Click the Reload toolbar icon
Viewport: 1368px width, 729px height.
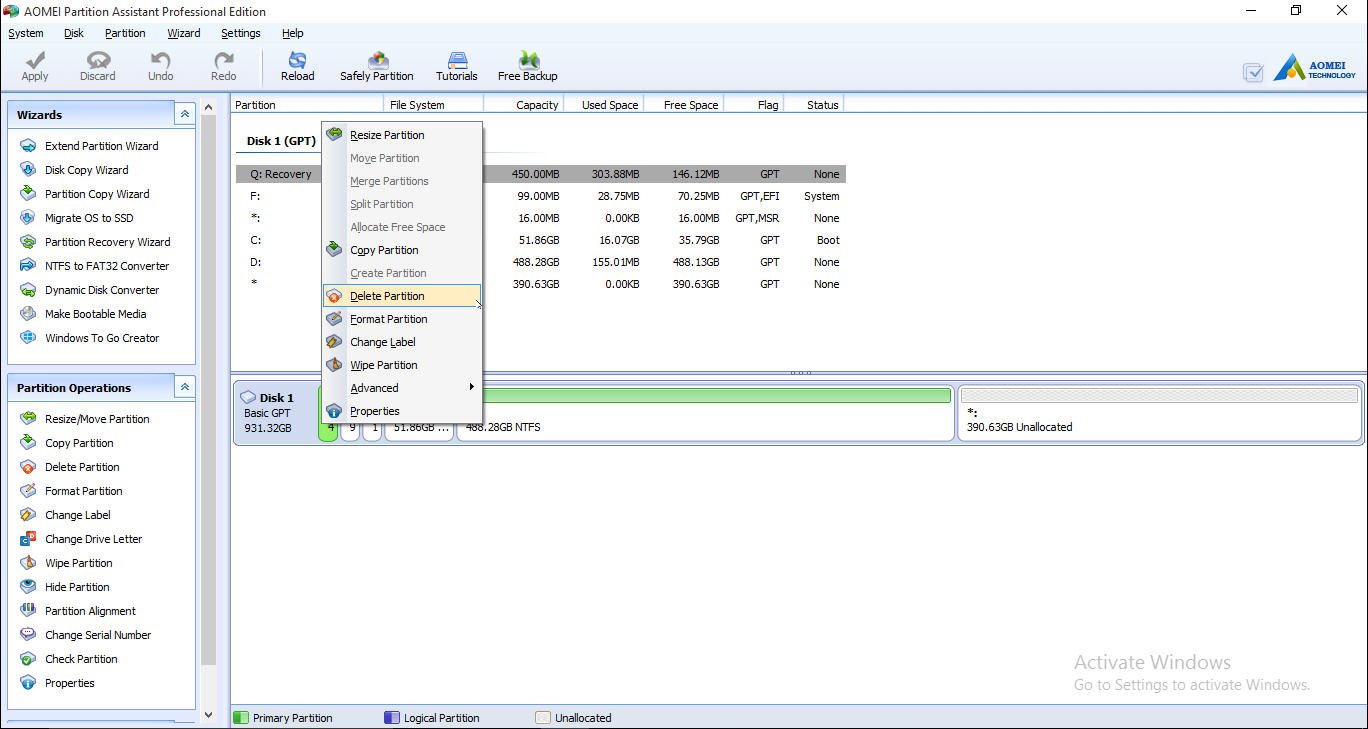[297, 67]
